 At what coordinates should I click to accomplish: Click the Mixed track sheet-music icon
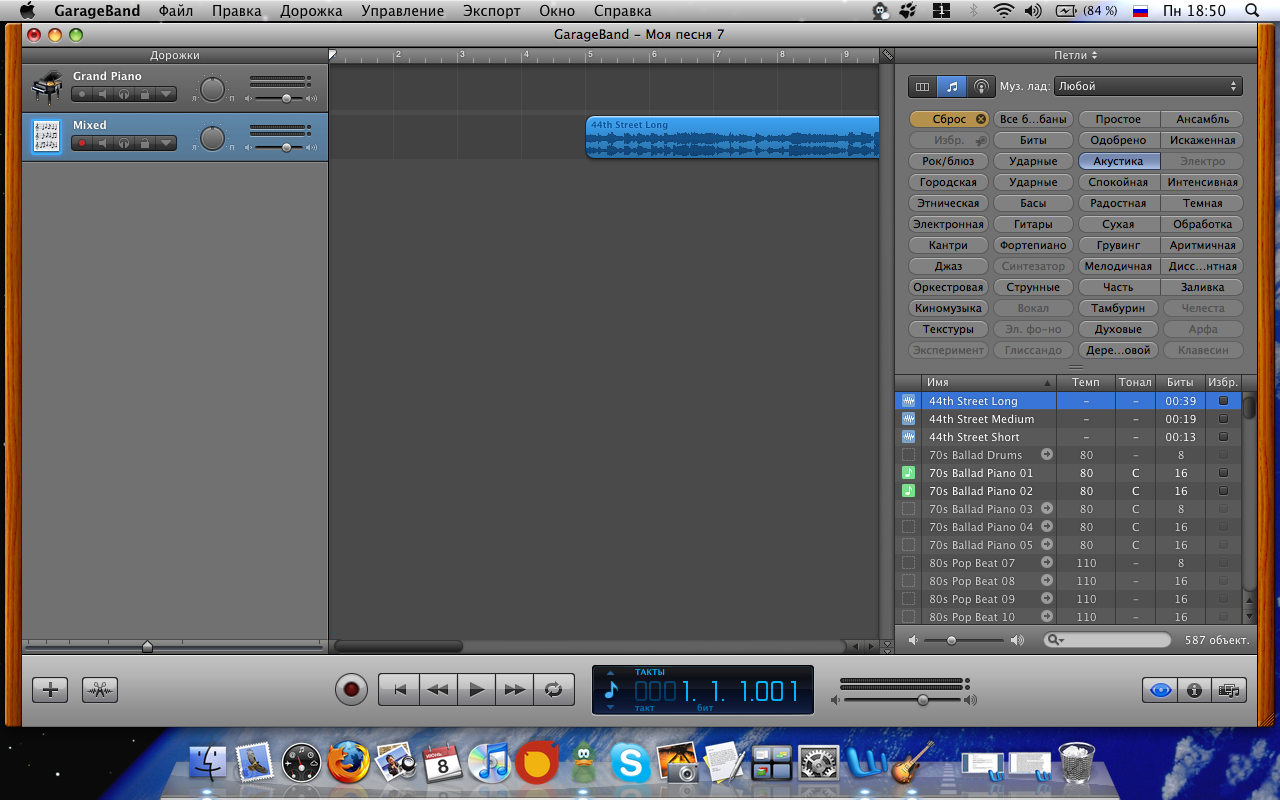(46, 137)
